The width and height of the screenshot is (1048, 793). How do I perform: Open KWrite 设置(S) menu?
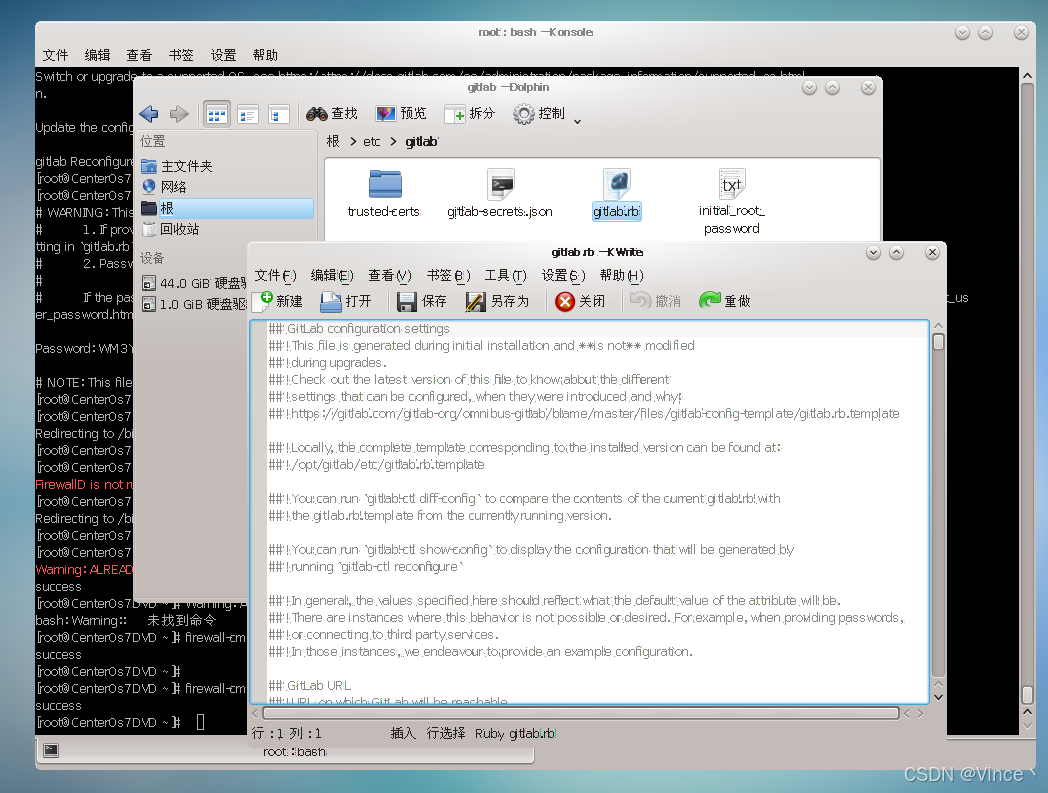[563, 275]
